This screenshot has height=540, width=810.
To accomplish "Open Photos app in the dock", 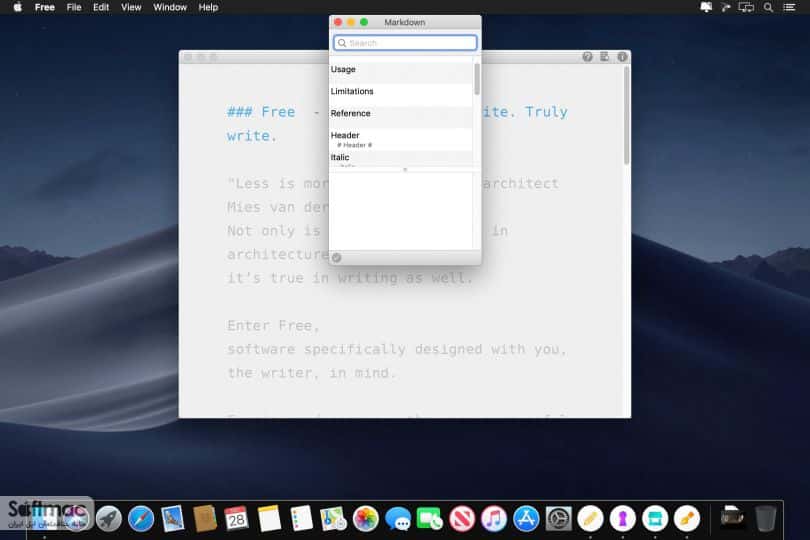I will tap(366, 519).
